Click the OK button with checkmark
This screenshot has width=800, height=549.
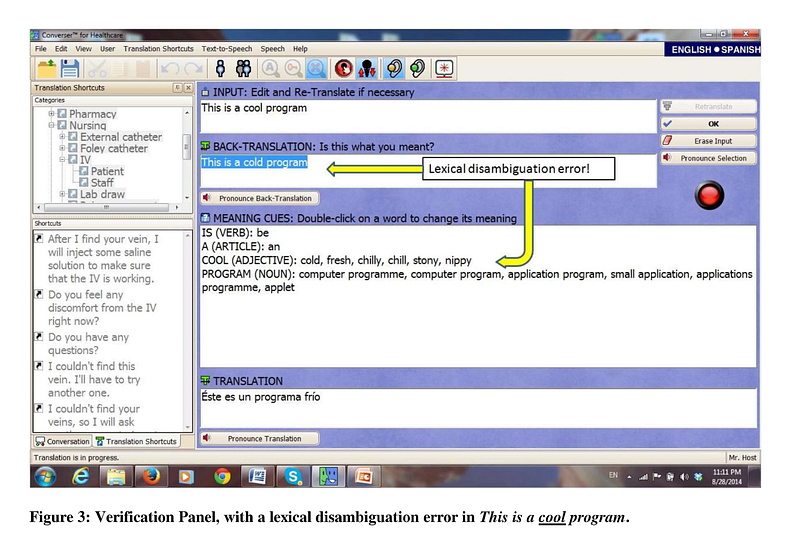pyautogui.click(x=707, y=124)
